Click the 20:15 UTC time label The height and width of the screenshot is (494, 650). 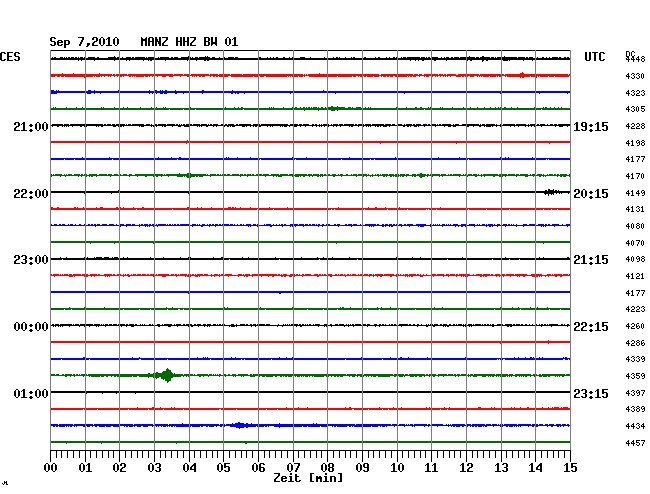click(x=591, y=193)
